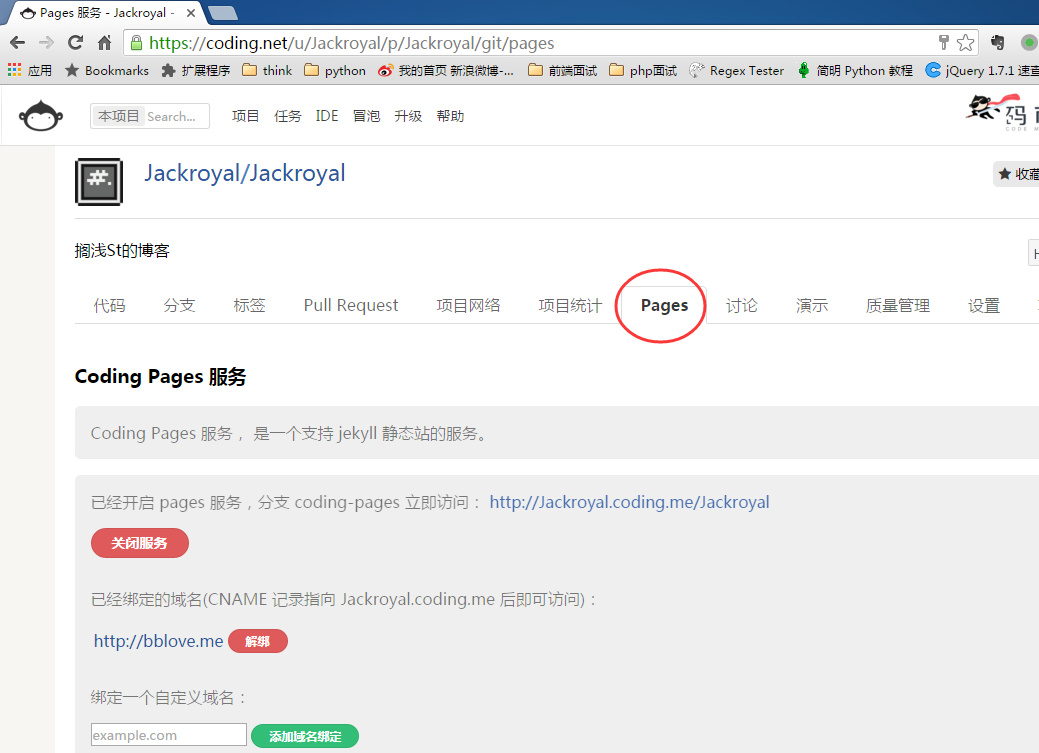The image size is (1039, 753).
Task: Open the IDE top navigation item
Action: coord(327,116)
